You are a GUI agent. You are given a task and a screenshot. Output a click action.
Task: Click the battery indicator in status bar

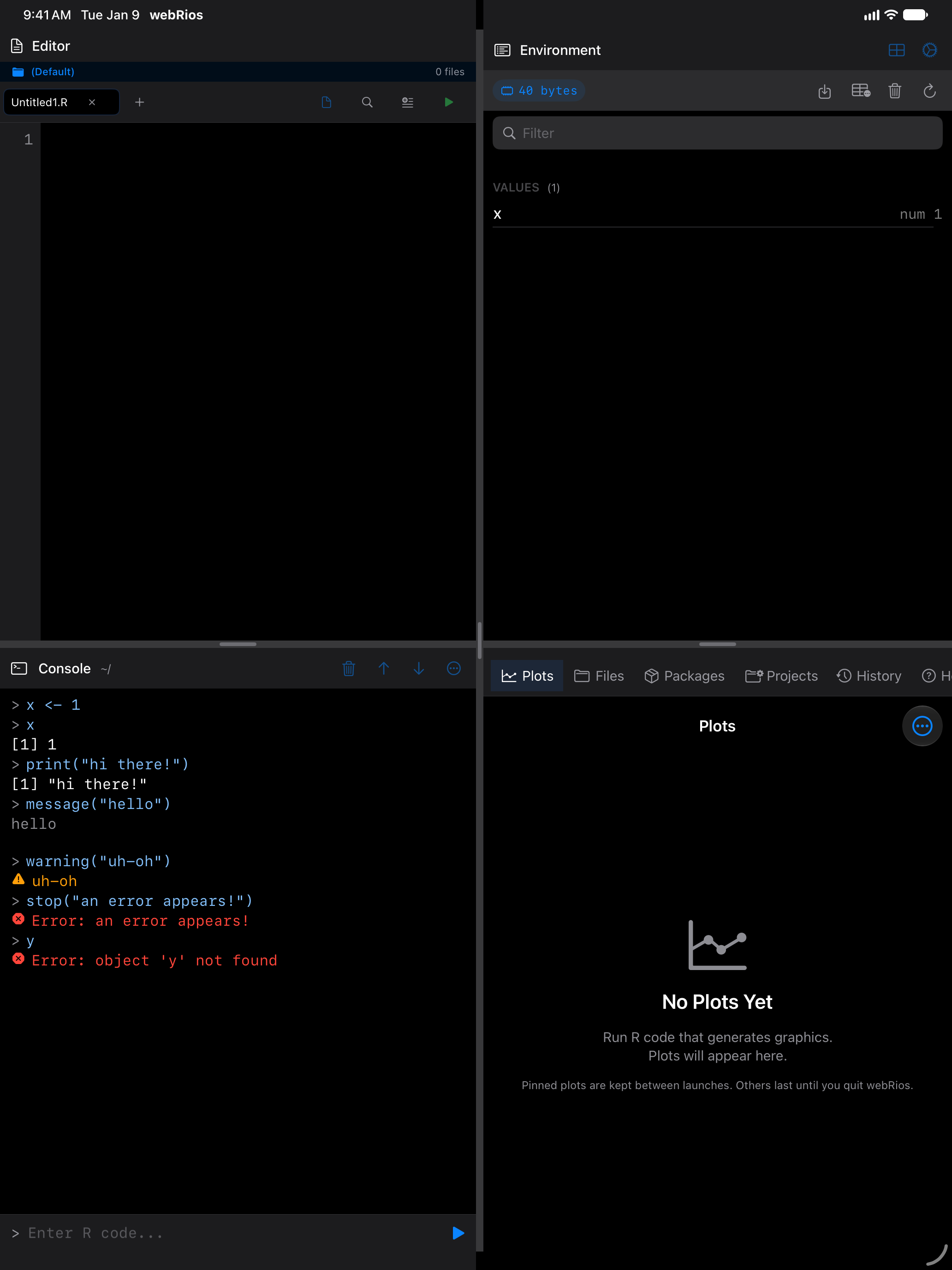(915, 15)
